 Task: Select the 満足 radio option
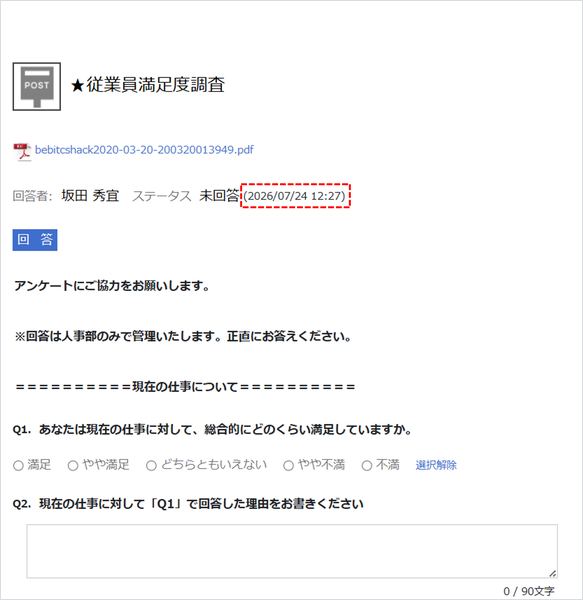click(18, 466)
